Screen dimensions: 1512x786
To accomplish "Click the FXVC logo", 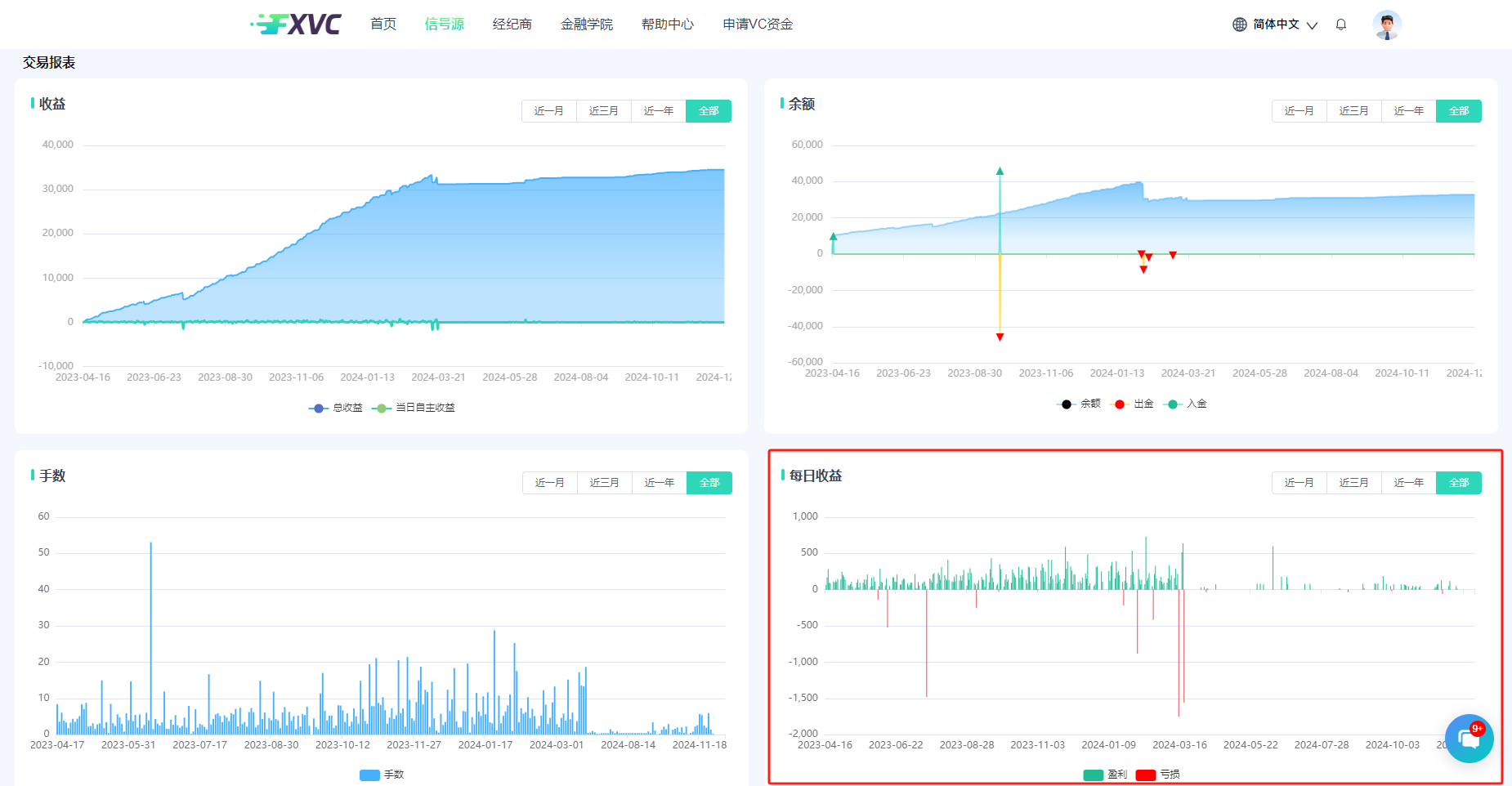I will 296,25.
